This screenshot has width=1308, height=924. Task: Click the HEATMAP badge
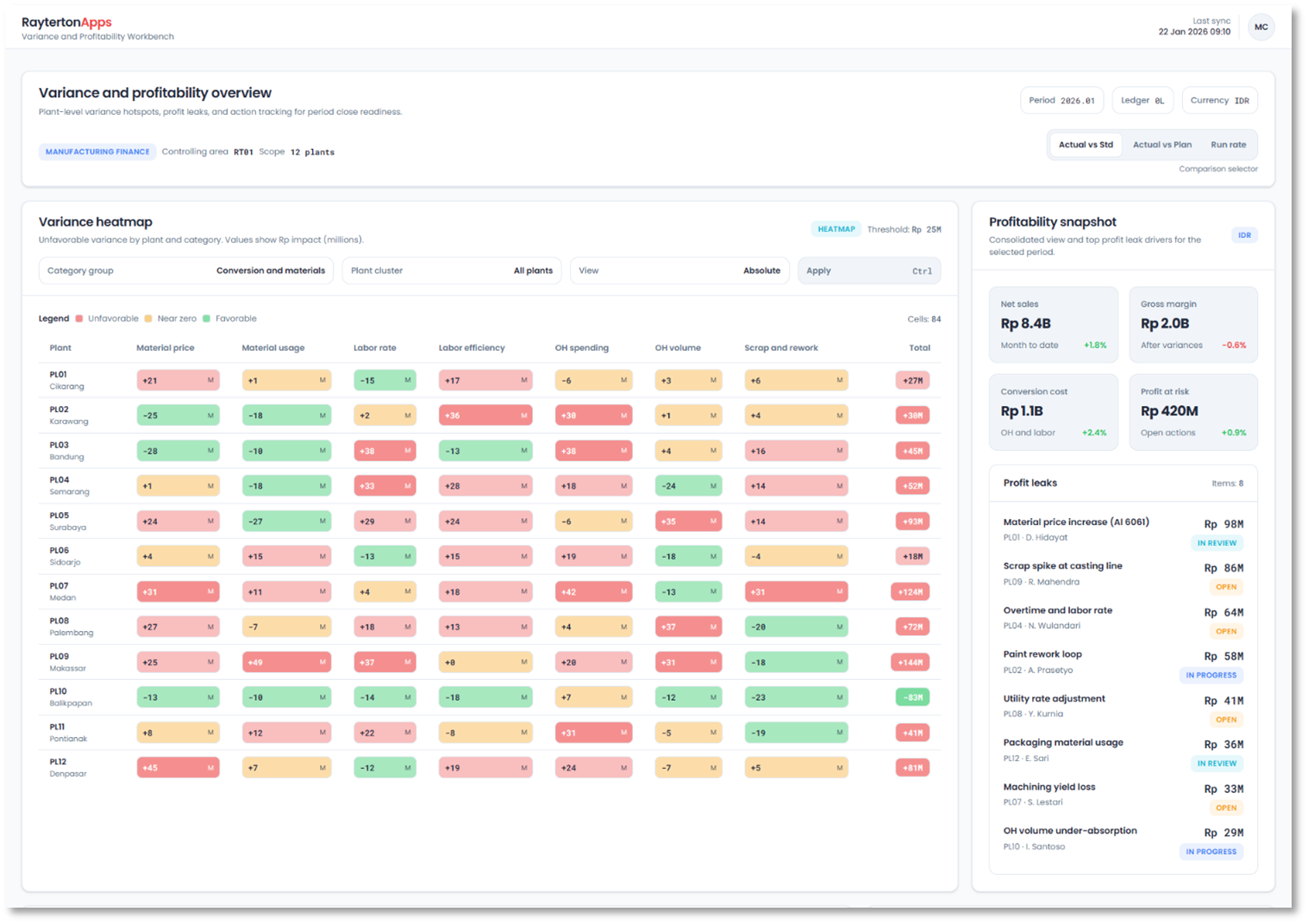835,229
